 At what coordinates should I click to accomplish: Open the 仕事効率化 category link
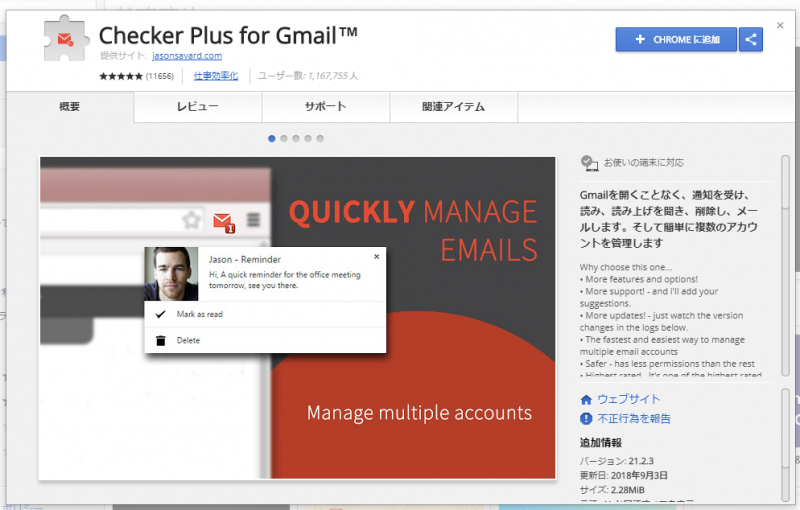click(x=216, y=76)
